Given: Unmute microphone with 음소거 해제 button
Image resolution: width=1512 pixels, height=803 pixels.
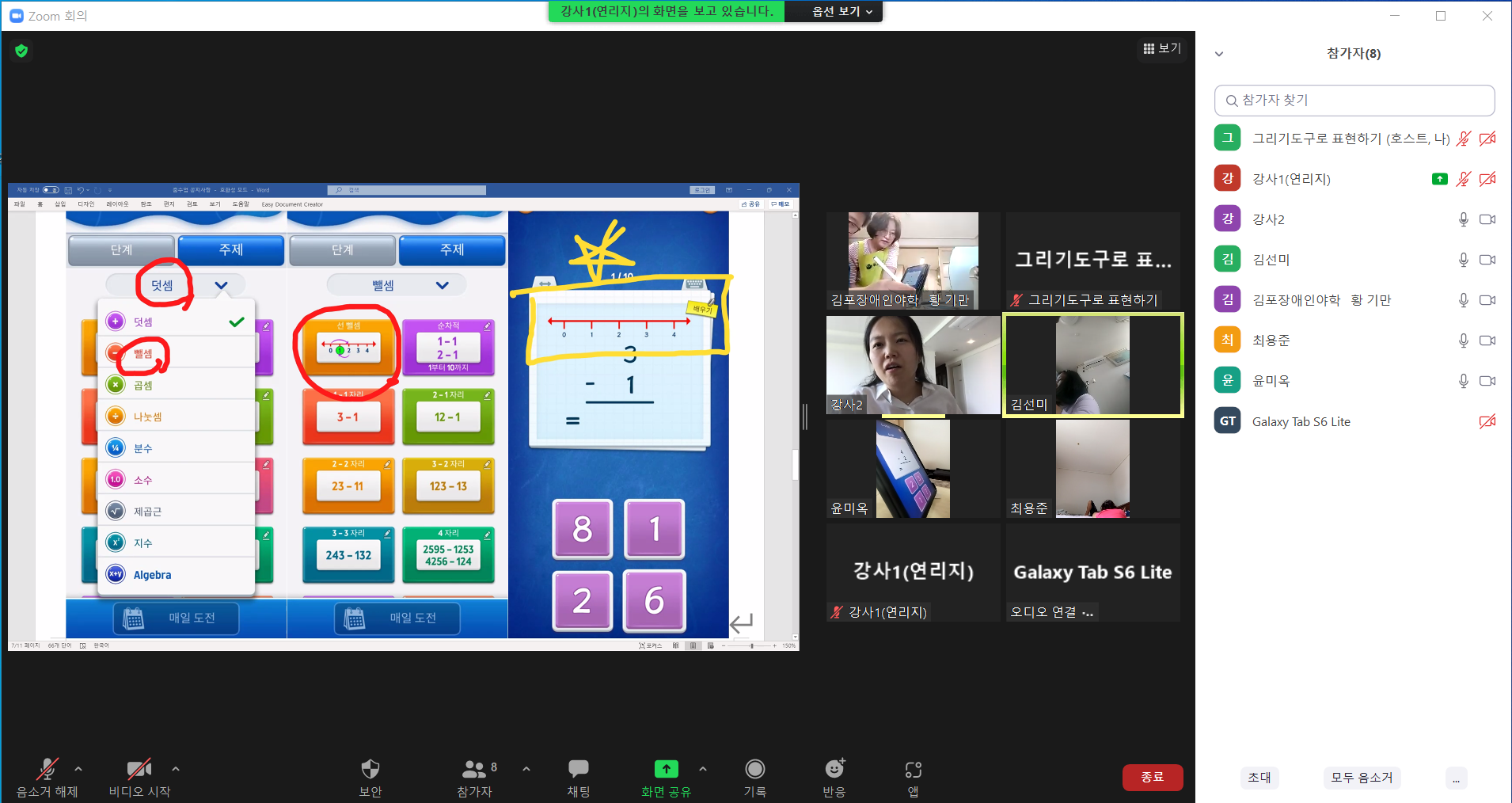Looking at the screenshot, I should 47,777.
